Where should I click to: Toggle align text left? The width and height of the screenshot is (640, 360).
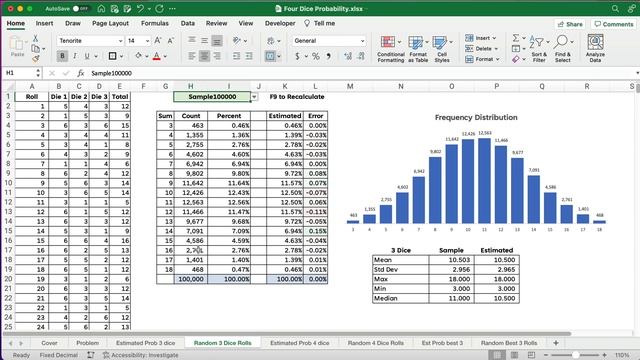[191, 56]
